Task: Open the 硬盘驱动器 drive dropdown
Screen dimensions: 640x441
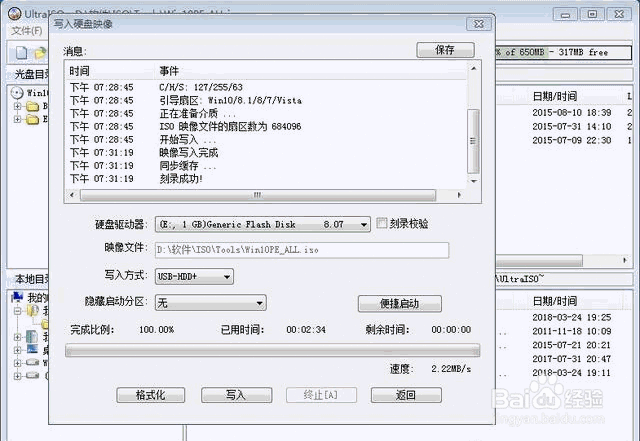Action: click(x=363, y=225)
